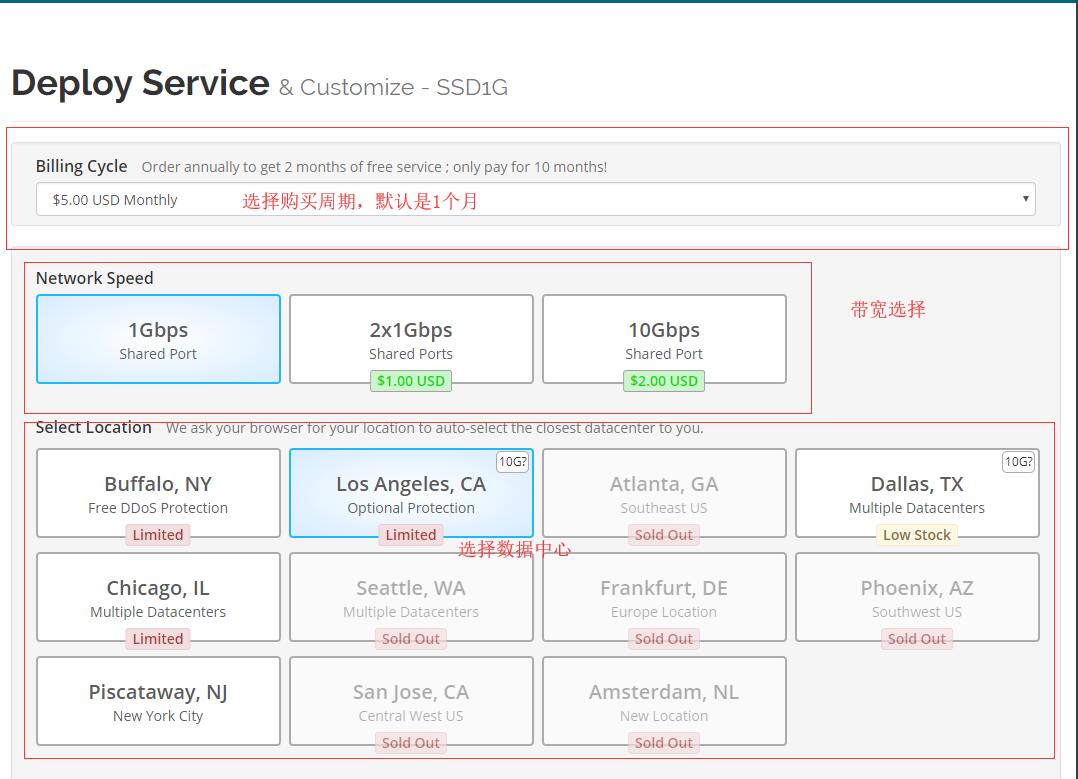Image resolution: width=1078 pixels, height=779 pixels.
Task: Choose Dallas, TX location
Action: click(x=917, y=492)
